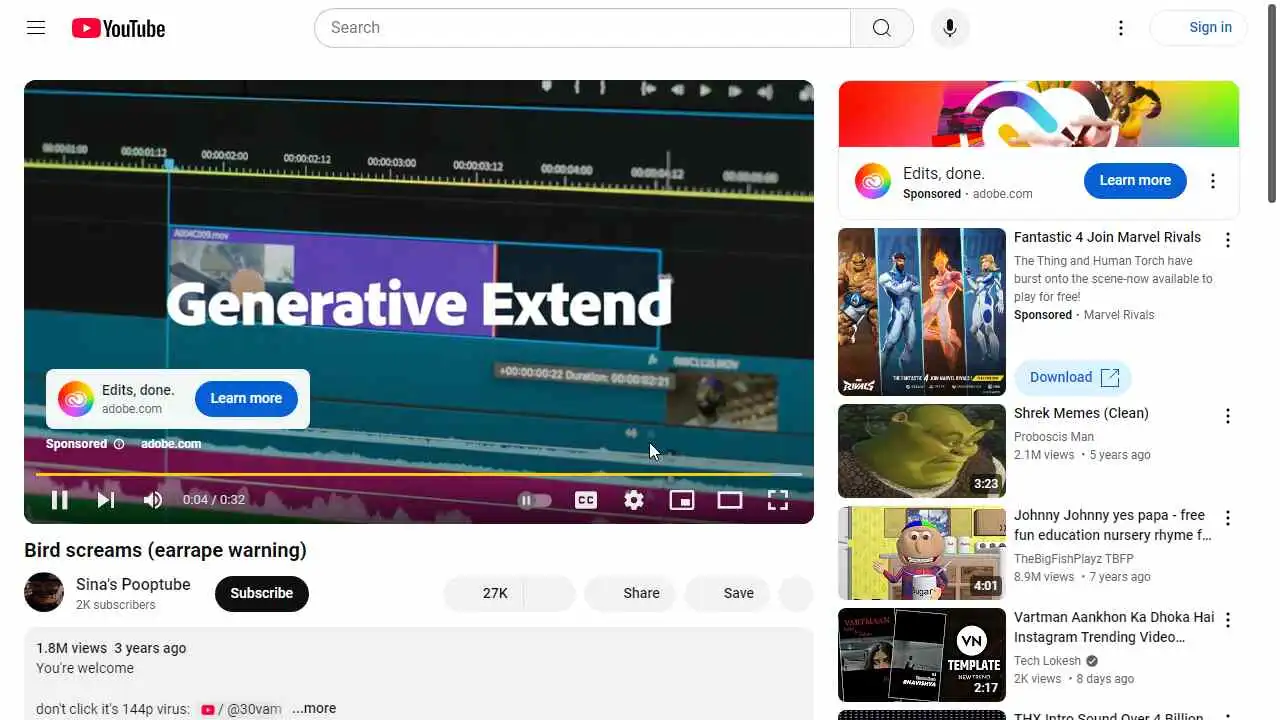Like the video with 27K likes
The width and height of the screenshot is (1280, 720).
click(x=485, y=593)
